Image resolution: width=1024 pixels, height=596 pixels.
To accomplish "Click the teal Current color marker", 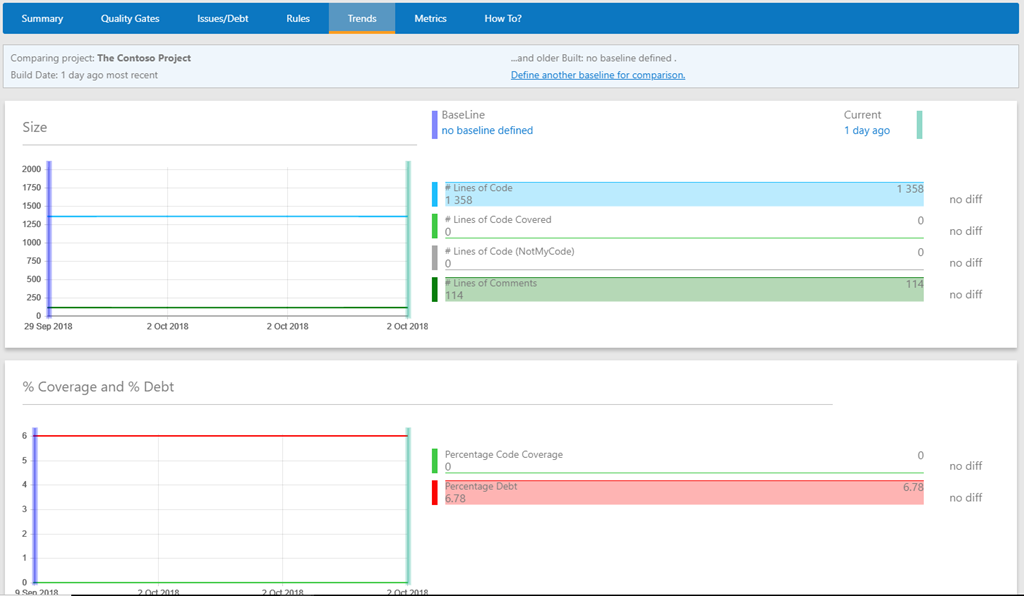I will tap(919, 124).
